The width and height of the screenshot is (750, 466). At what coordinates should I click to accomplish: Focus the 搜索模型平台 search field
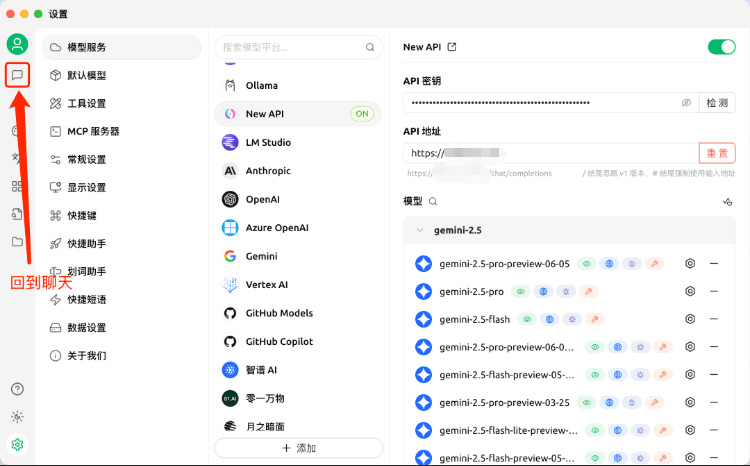(298, 47)
